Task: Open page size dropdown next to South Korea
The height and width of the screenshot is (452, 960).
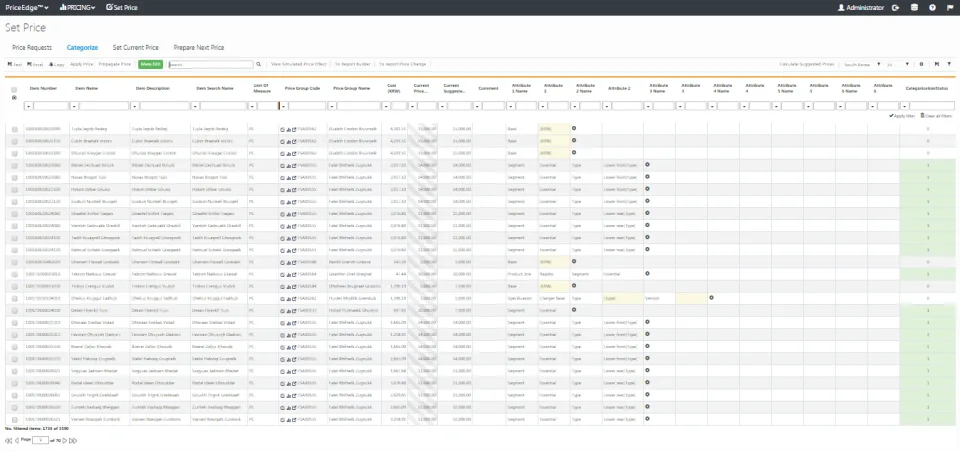Action: [898, 64]
